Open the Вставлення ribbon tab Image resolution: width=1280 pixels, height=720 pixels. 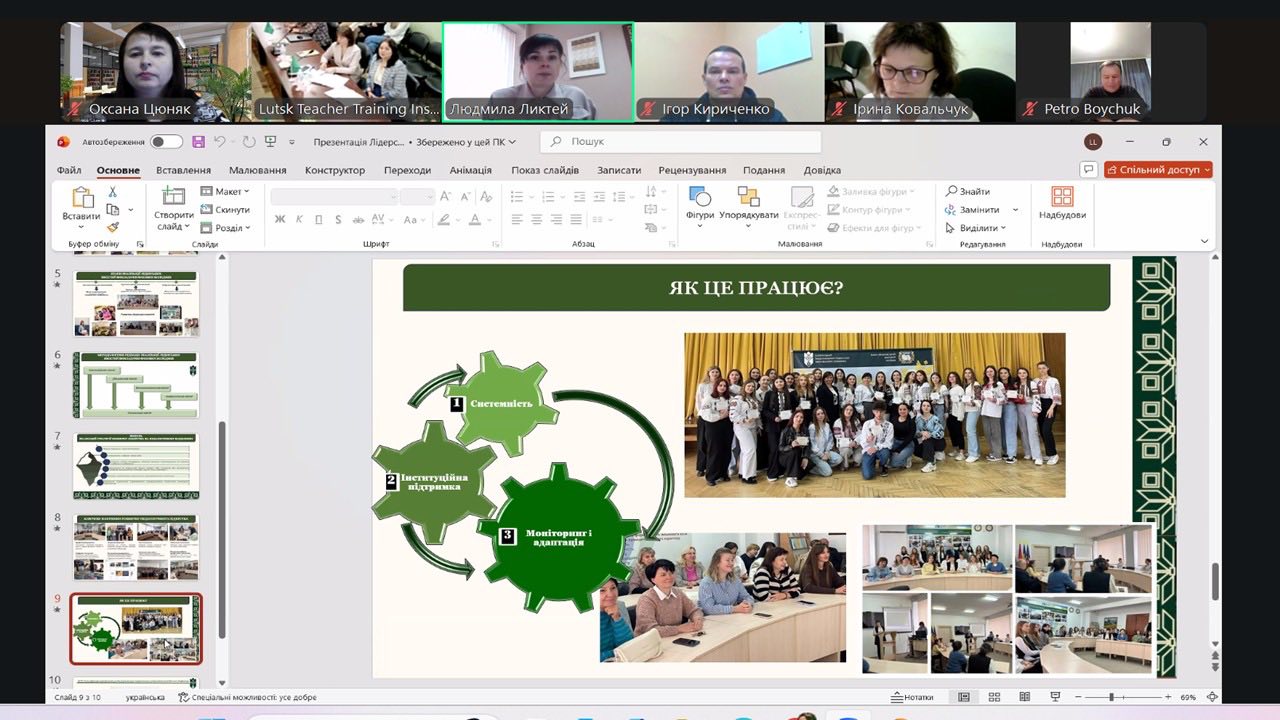coord(183,170)
